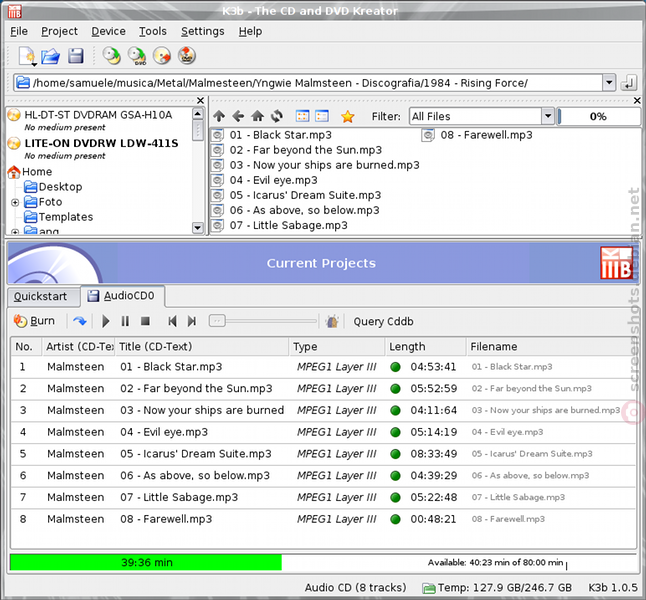This screenshot has width=646, height=600.
Task: Go to home folder via house icon
Action: pos(257,116)
